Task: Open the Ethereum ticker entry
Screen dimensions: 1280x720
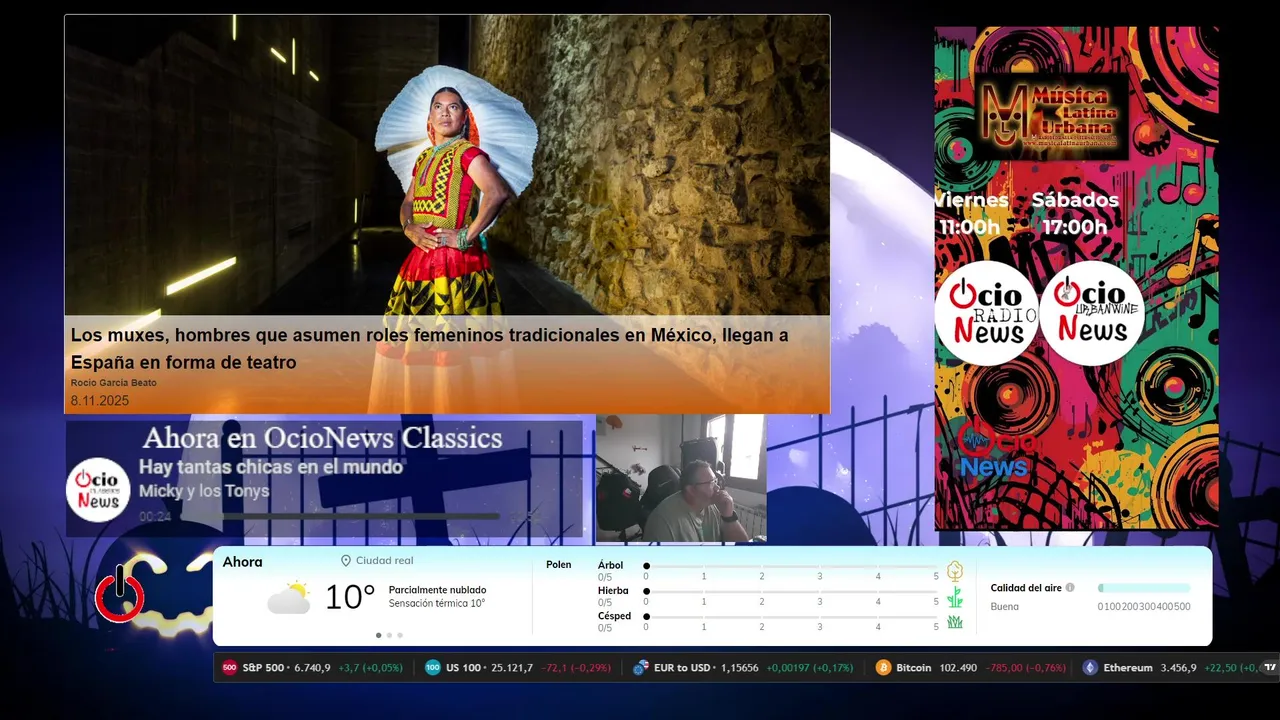Action: 1170,667
